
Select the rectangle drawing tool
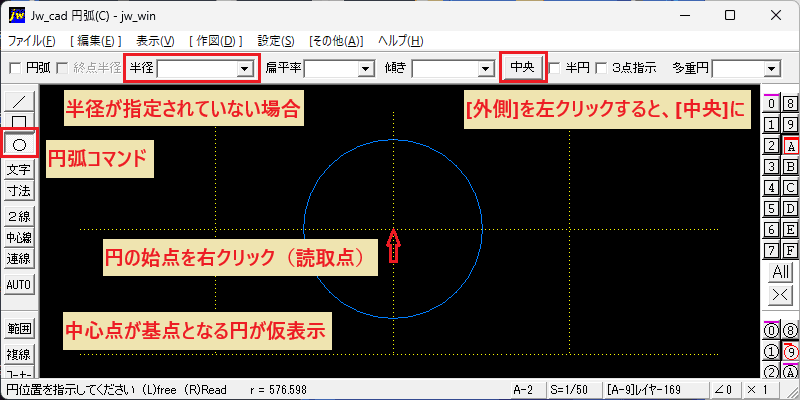point(19,122)
